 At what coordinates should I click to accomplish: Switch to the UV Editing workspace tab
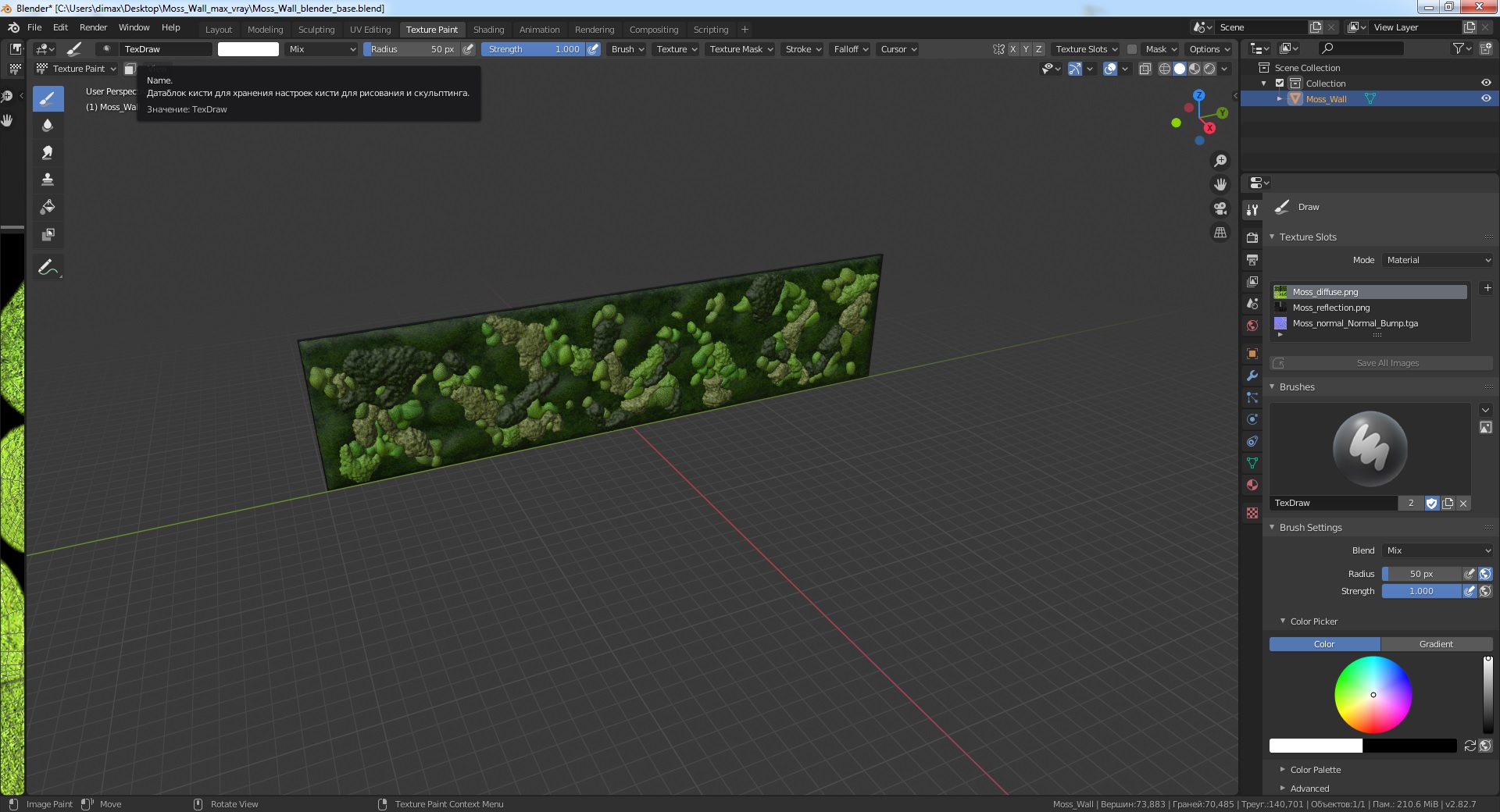click(x=370, y=30)
